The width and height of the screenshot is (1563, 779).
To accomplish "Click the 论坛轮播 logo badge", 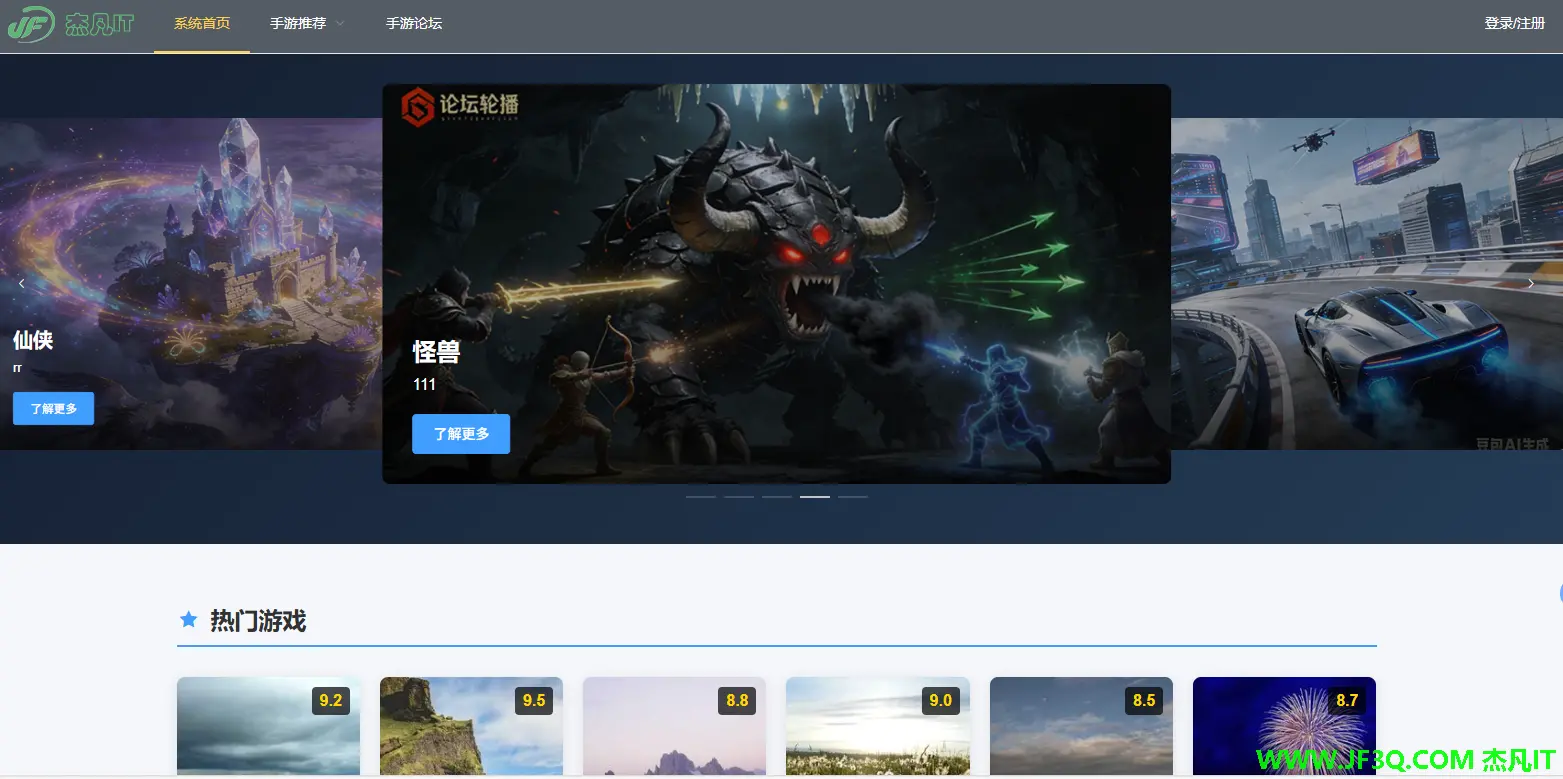I will click(460, 107).
